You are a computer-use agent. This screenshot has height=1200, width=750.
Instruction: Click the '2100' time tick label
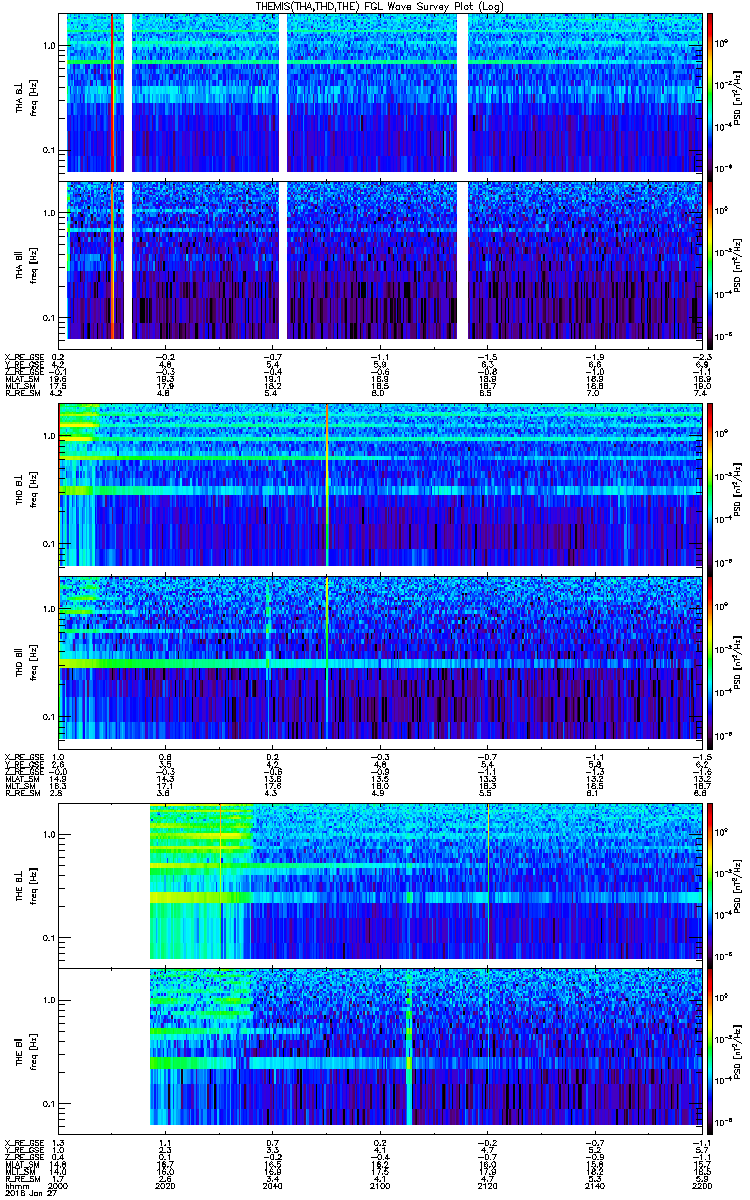[381, 1185]
